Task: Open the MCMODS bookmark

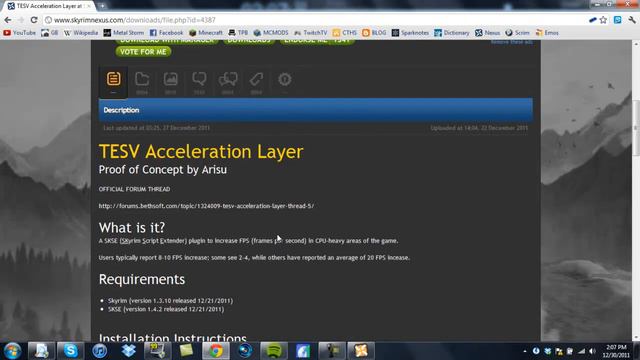Action: point(271,33)
